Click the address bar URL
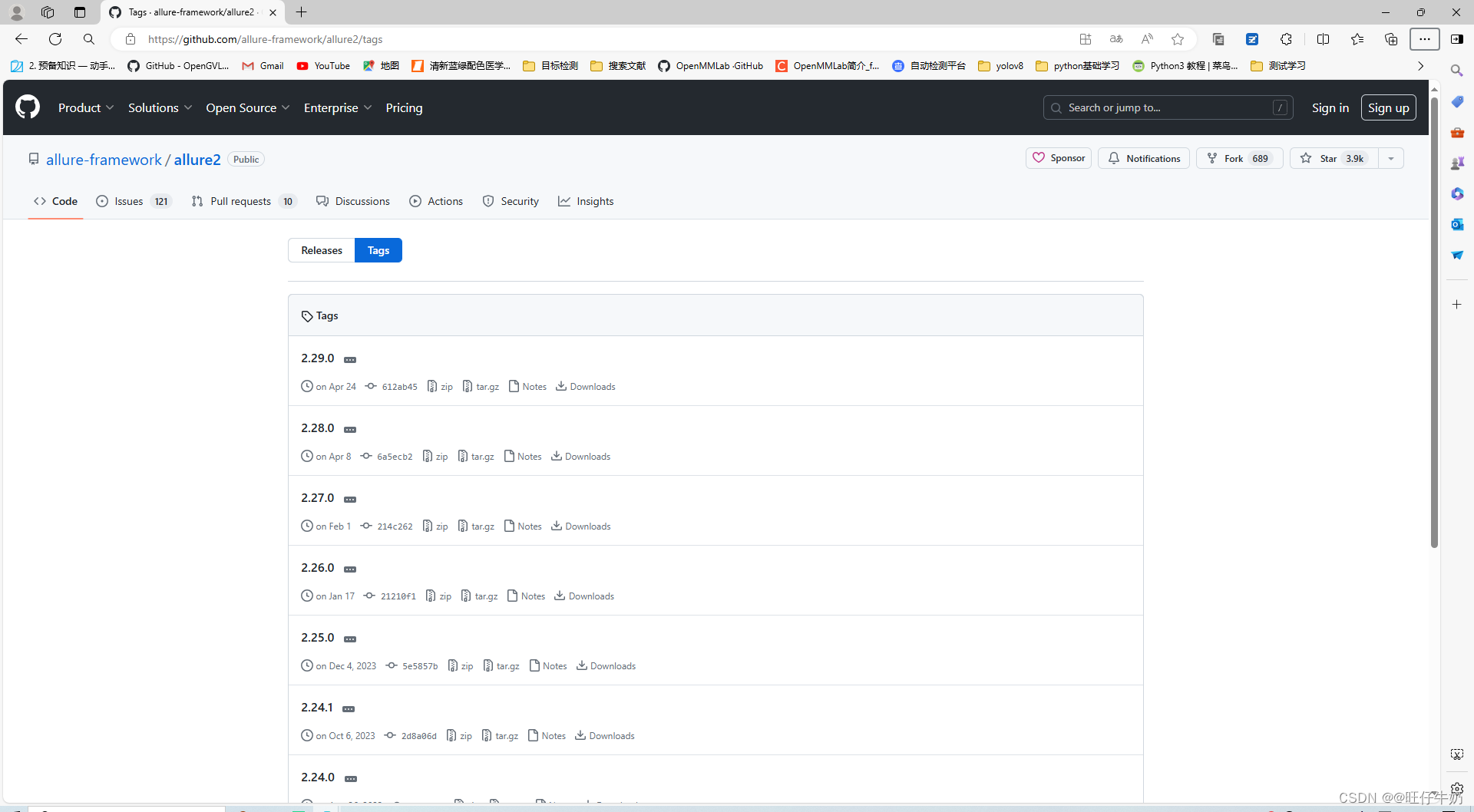The width and height of the screenshot is (1474, 812). click(x=265, y=39)
